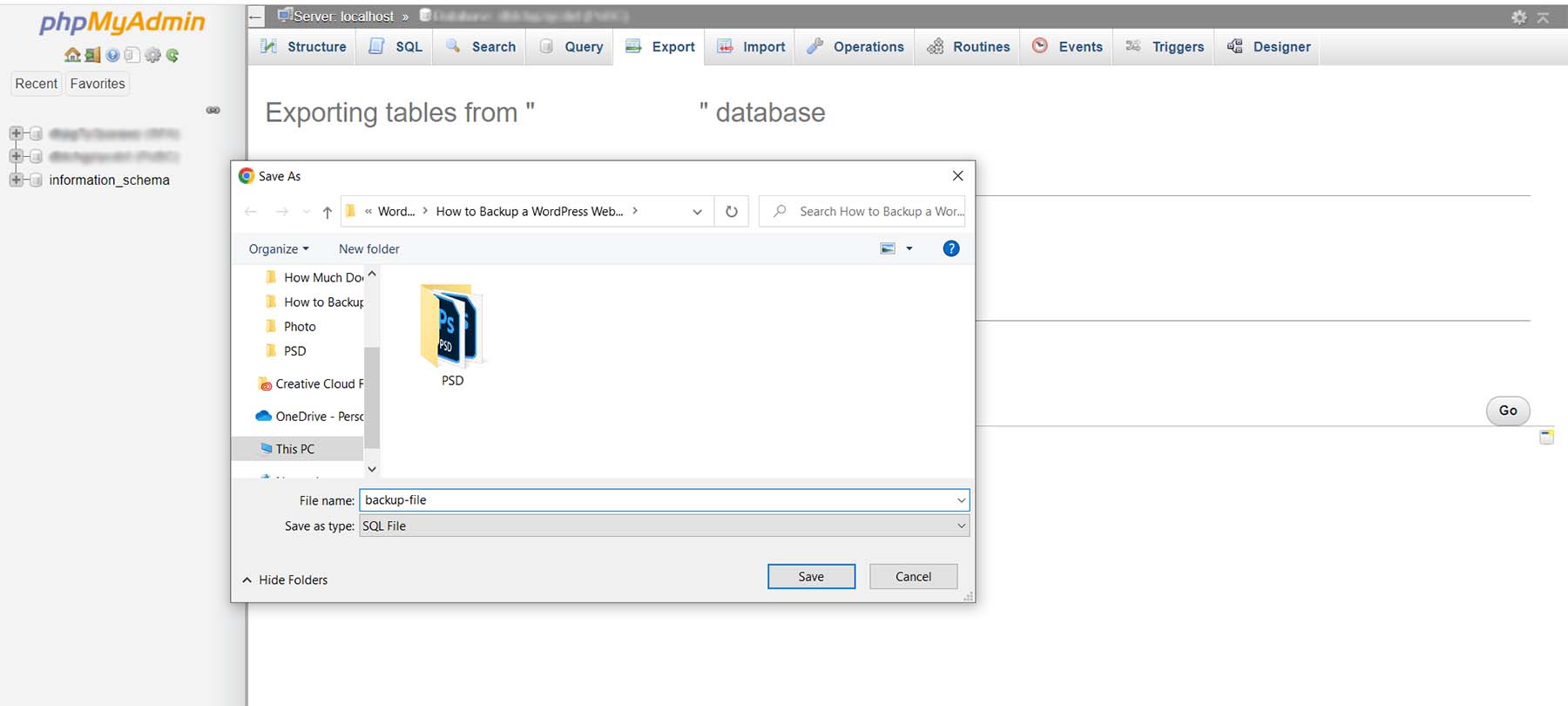Click the refresh button in Save As dialog
This screenshot has height=706, width=1568.
[732, 212]
